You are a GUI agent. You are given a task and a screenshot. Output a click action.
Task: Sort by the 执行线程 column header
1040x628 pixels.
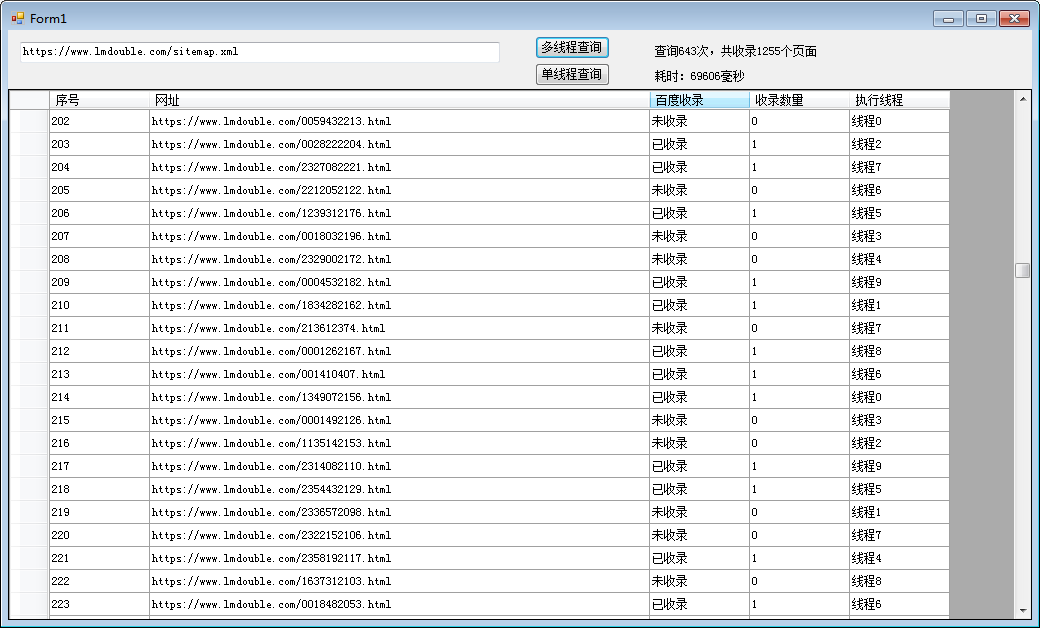point(899,100)
